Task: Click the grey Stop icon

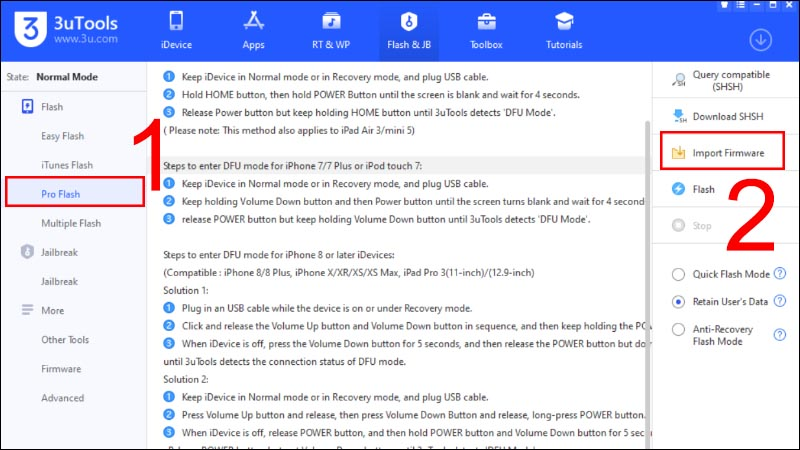Action: [678, 225]
